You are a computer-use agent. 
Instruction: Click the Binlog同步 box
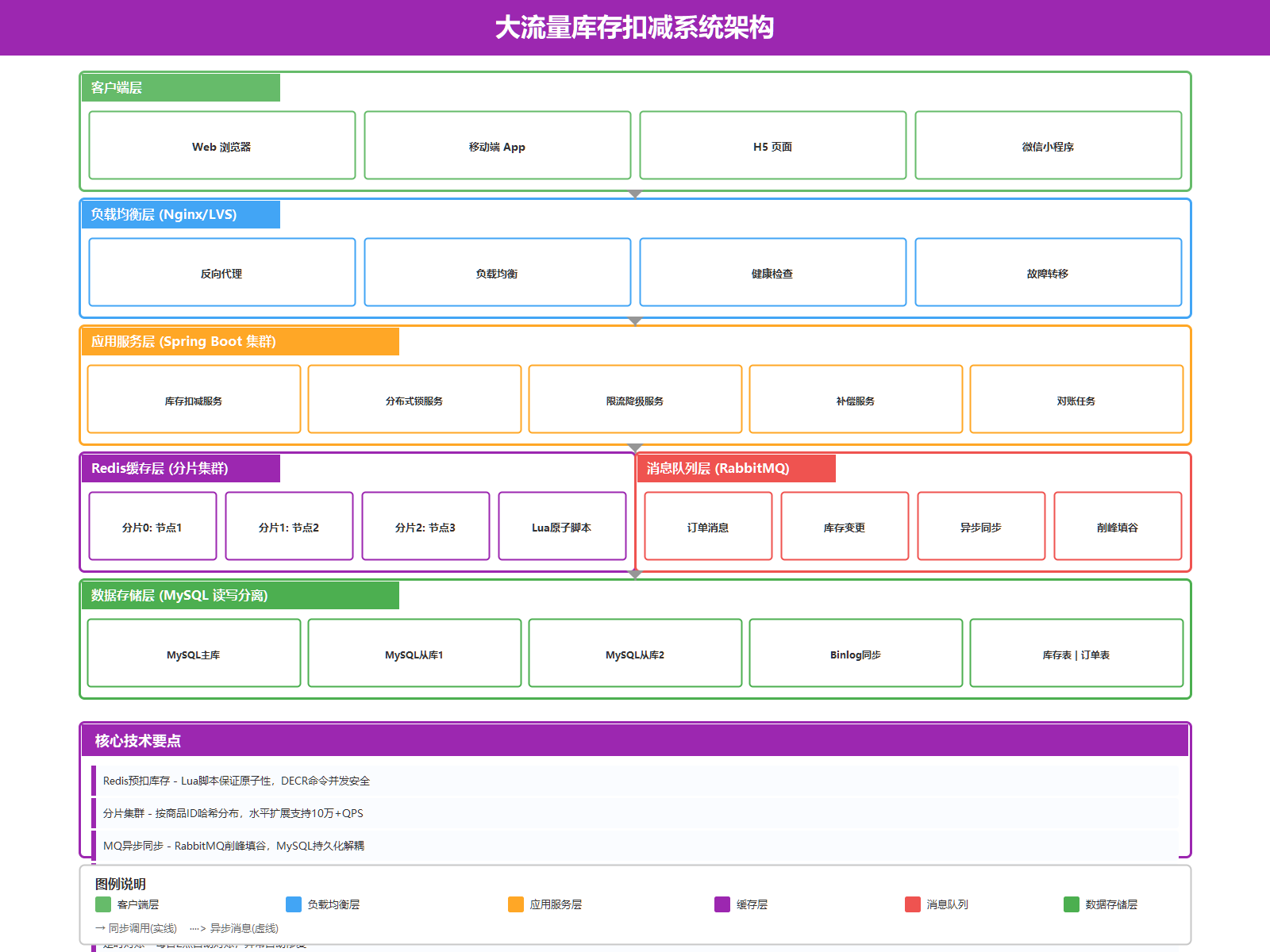(x=856, y=654)
